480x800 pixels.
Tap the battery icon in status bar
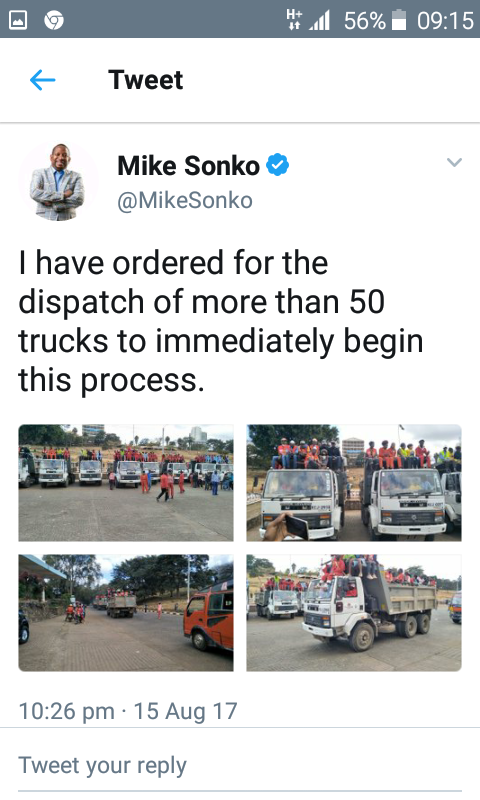[x=399, y=20]
